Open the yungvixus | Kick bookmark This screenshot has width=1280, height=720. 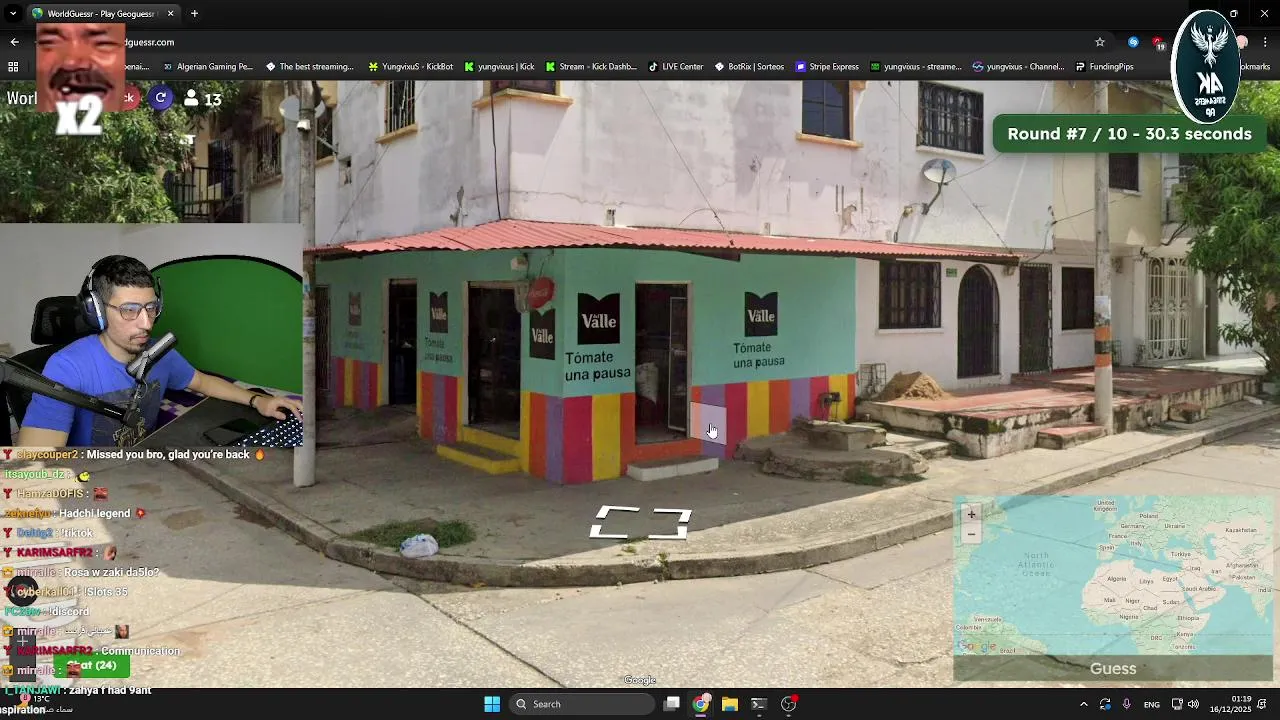(499, 67)
